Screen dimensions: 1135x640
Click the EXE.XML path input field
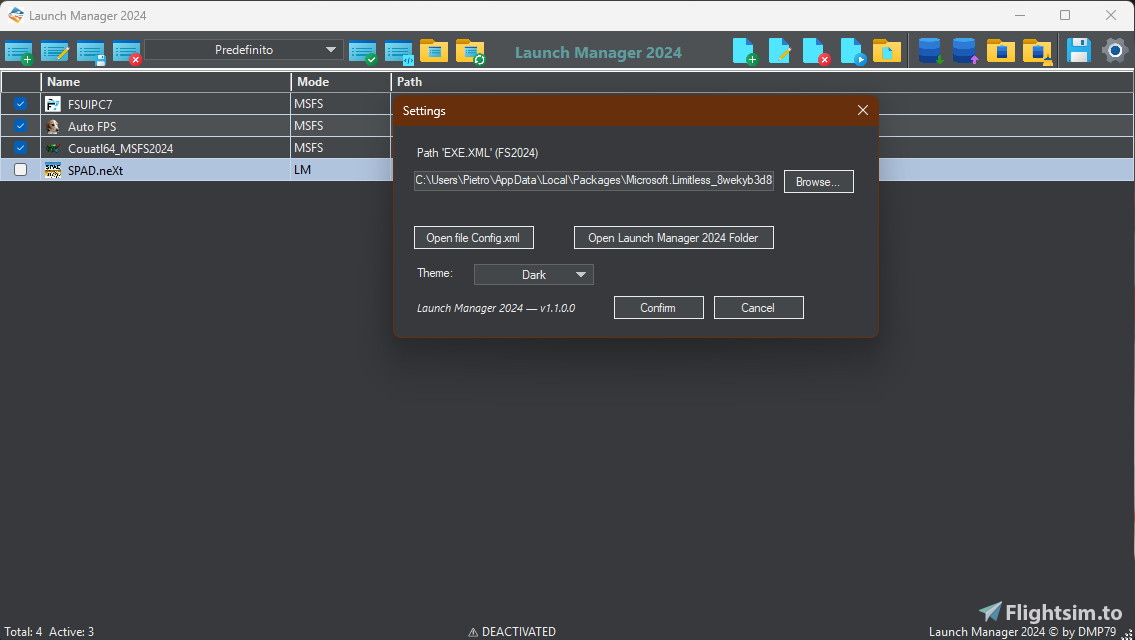(x=594, y=180)
